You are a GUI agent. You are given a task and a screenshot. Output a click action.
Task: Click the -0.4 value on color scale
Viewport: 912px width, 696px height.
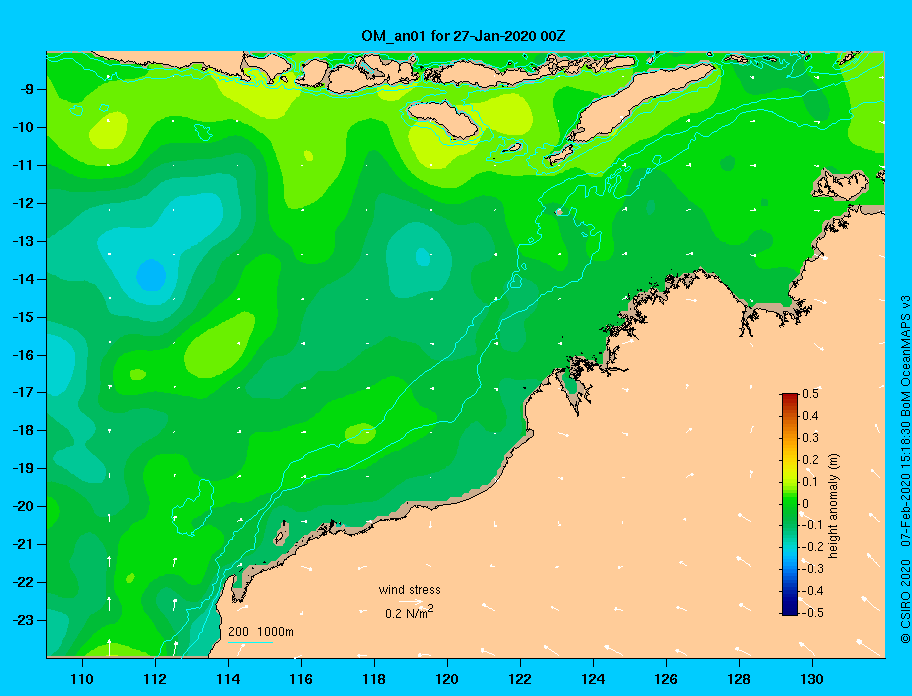pyautogui.click(x=813, y=591)
